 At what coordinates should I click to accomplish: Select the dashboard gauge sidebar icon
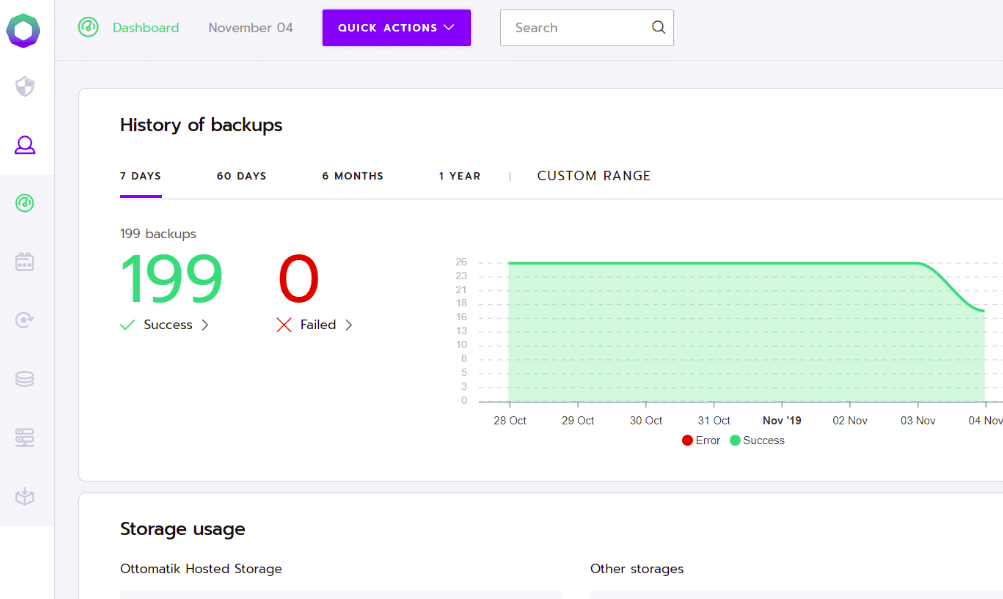(x=25, y=204)
